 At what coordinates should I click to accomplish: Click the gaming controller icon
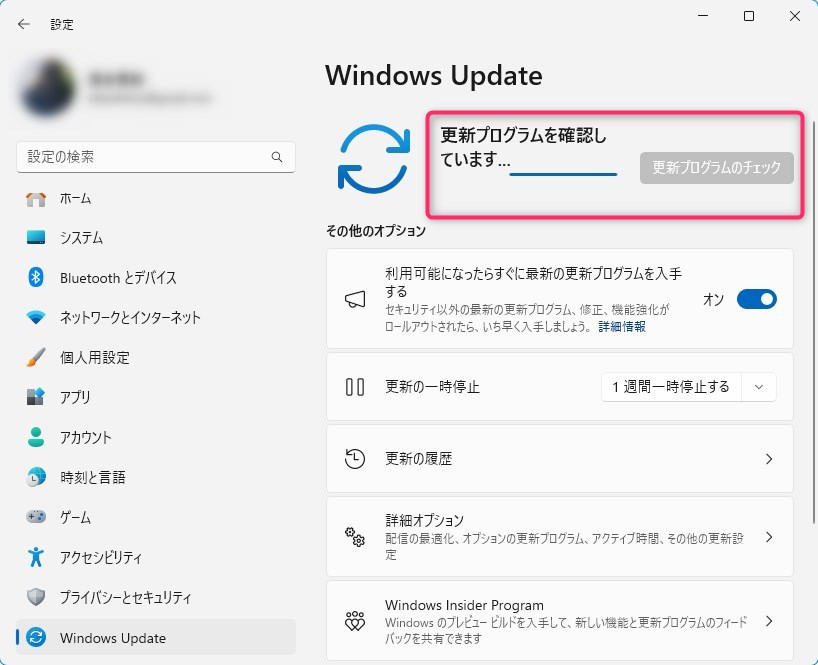click(x=36, y=517)
